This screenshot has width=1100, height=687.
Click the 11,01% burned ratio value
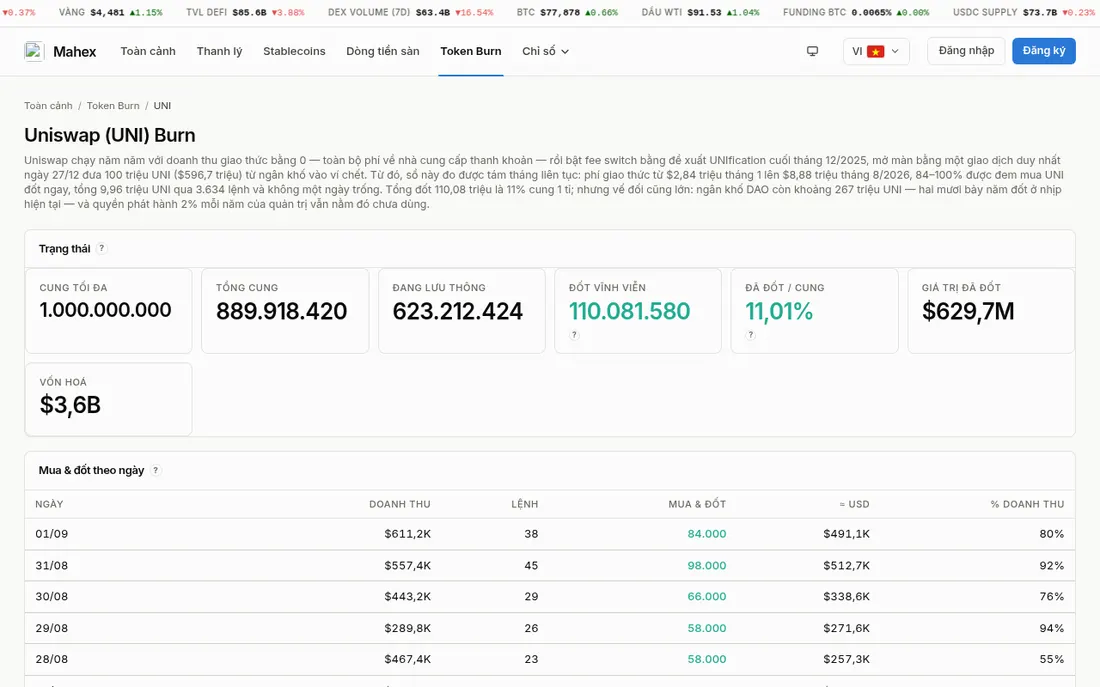coord(779,311)
